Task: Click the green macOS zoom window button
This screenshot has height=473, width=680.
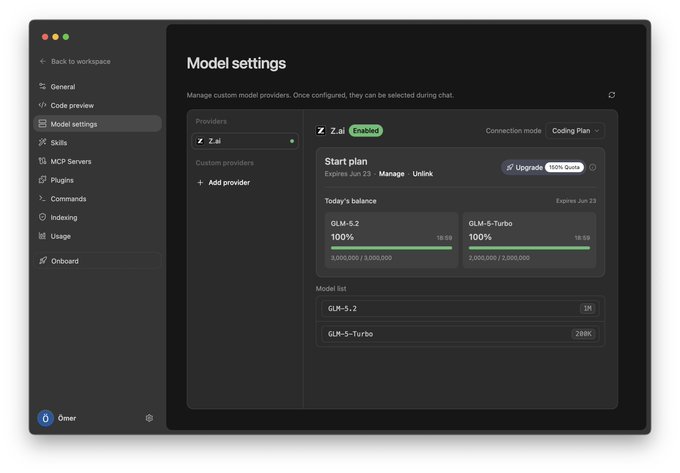Action: [x=66, y=37]
